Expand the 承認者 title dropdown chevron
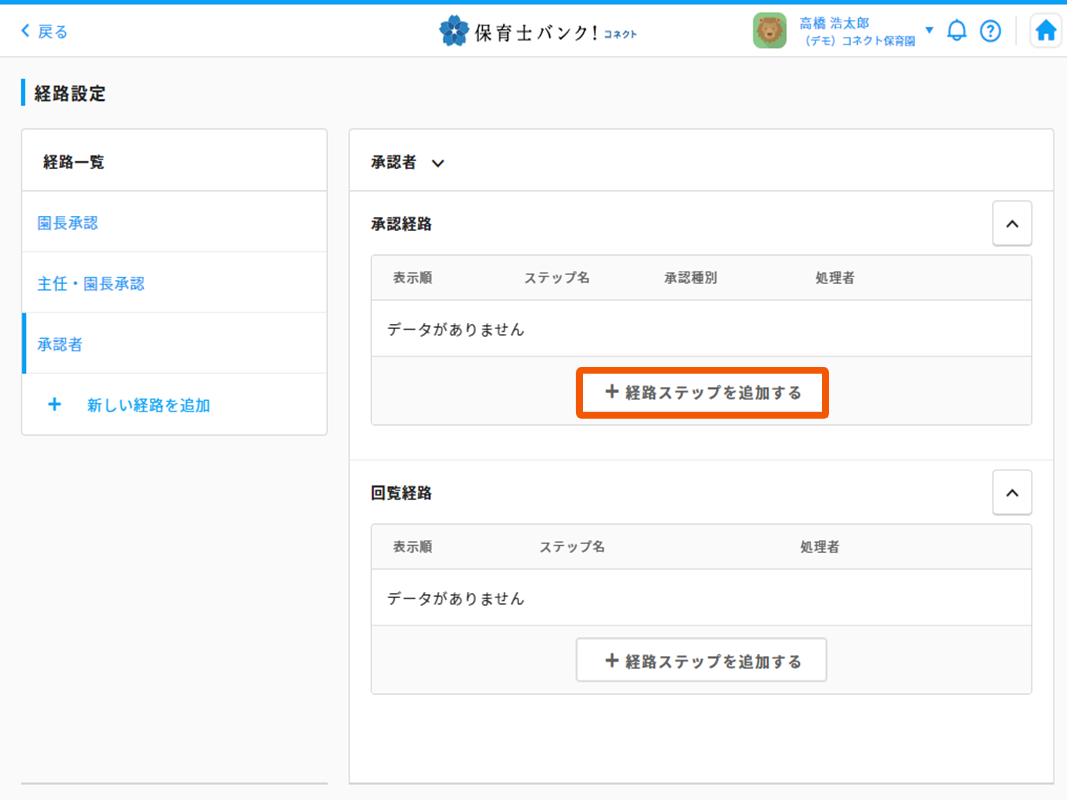Image resolution: width=1067 pixels, height=800 pixels. [437, 163]
